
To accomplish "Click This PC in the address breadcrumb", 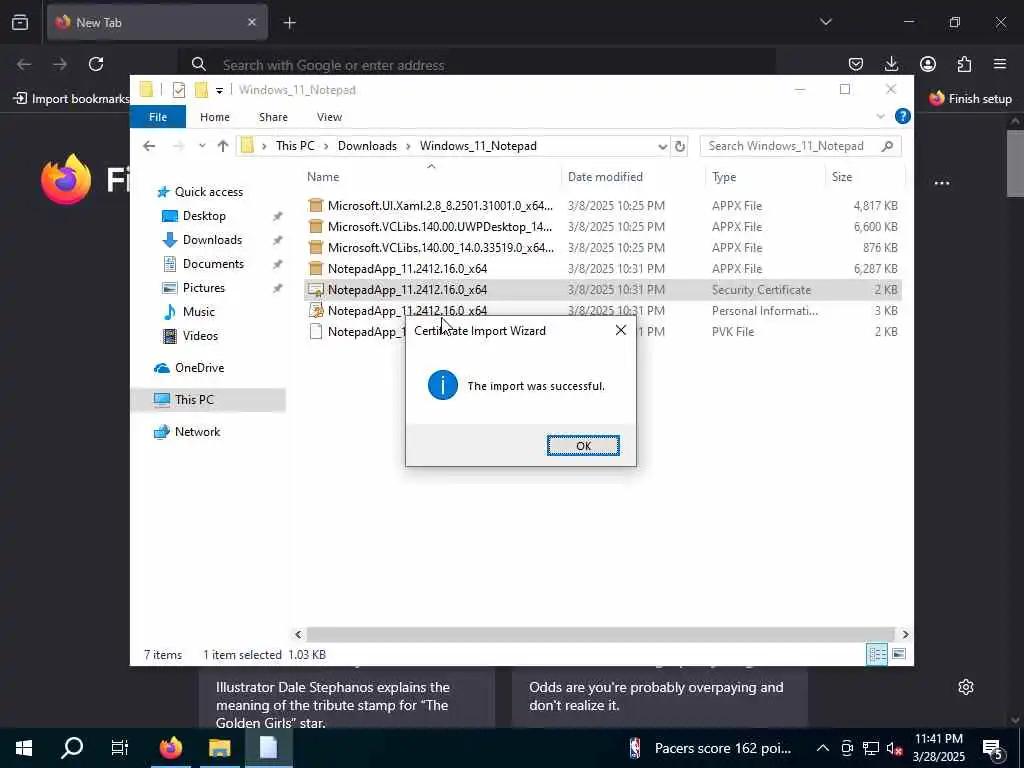I will coord(295,146).
